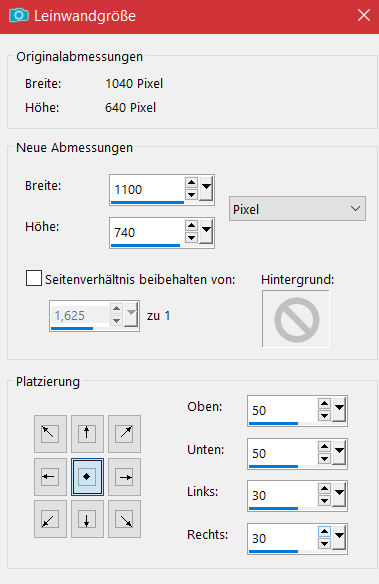Select bottom-left placement arrow
The height and width of the screenshot is (584, 379).
point(50,519)
